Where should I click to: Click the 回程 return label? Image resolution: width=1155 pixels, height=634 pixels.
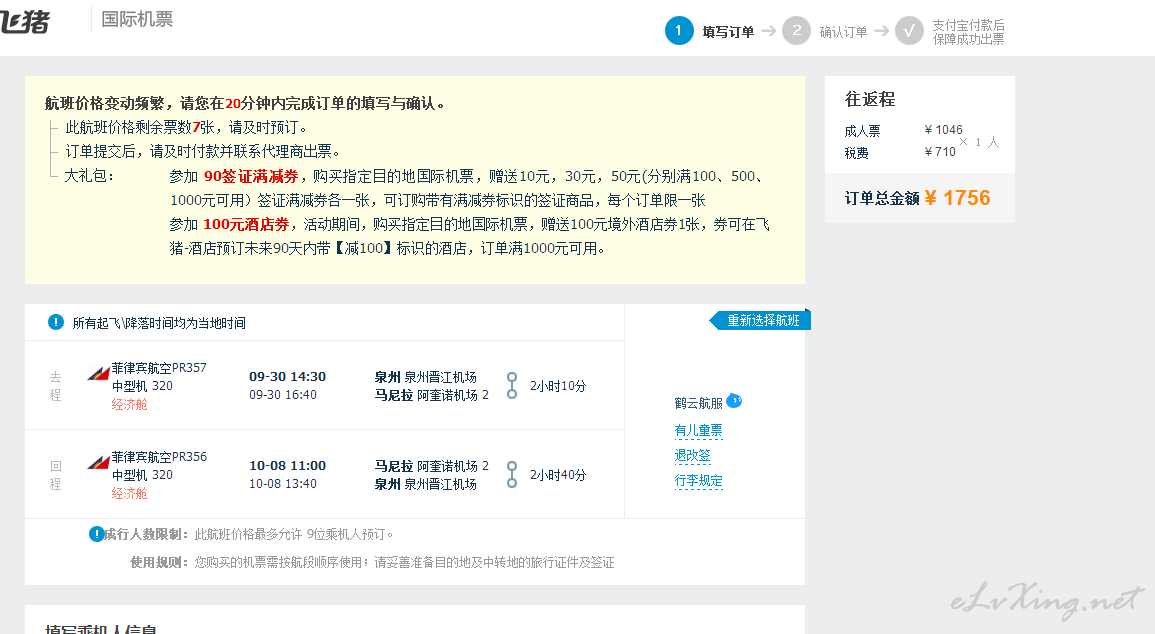click(x=55, y=475)
